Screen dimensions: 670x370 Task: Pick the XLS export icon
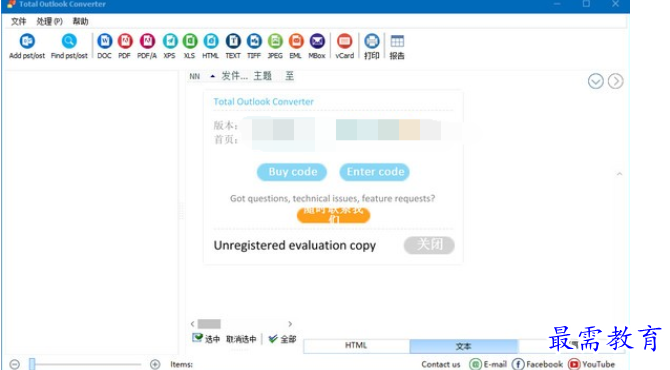[x=190, y=46]
